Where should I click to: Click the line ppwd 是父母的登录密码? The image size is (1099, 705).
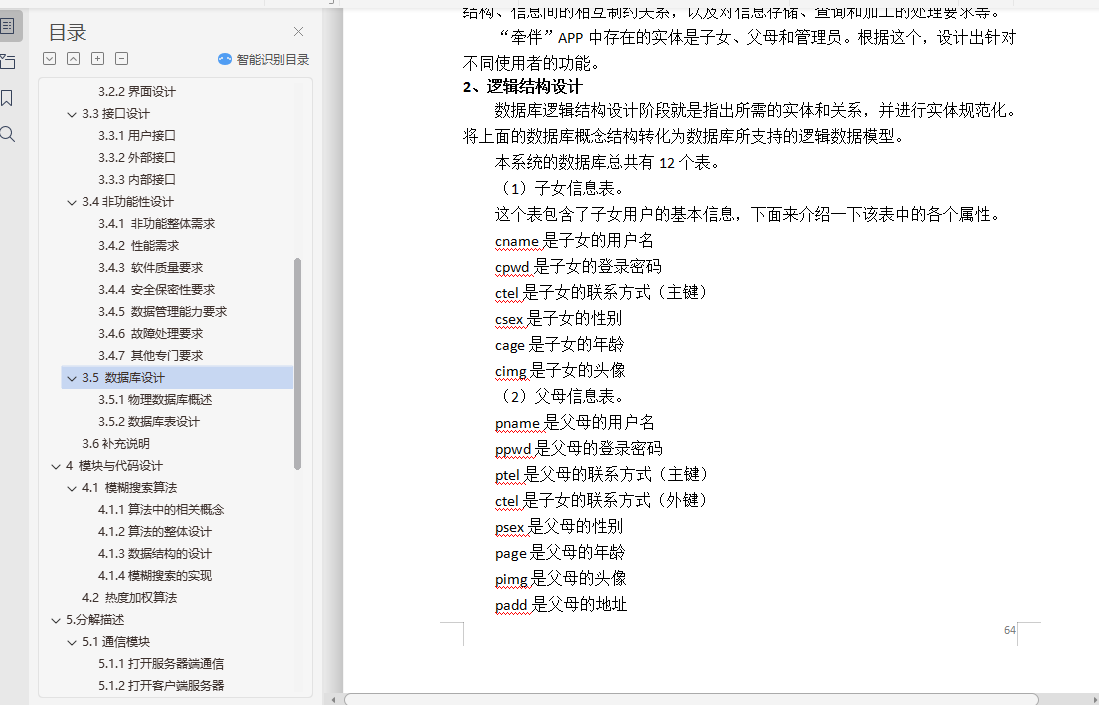pyautogui.click(x=579, y=449)
